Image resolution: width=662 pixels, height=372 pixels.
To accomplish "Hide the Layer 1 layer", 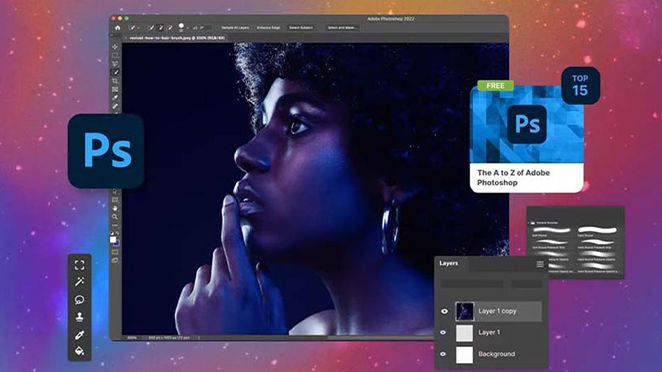I will (443, 332).
